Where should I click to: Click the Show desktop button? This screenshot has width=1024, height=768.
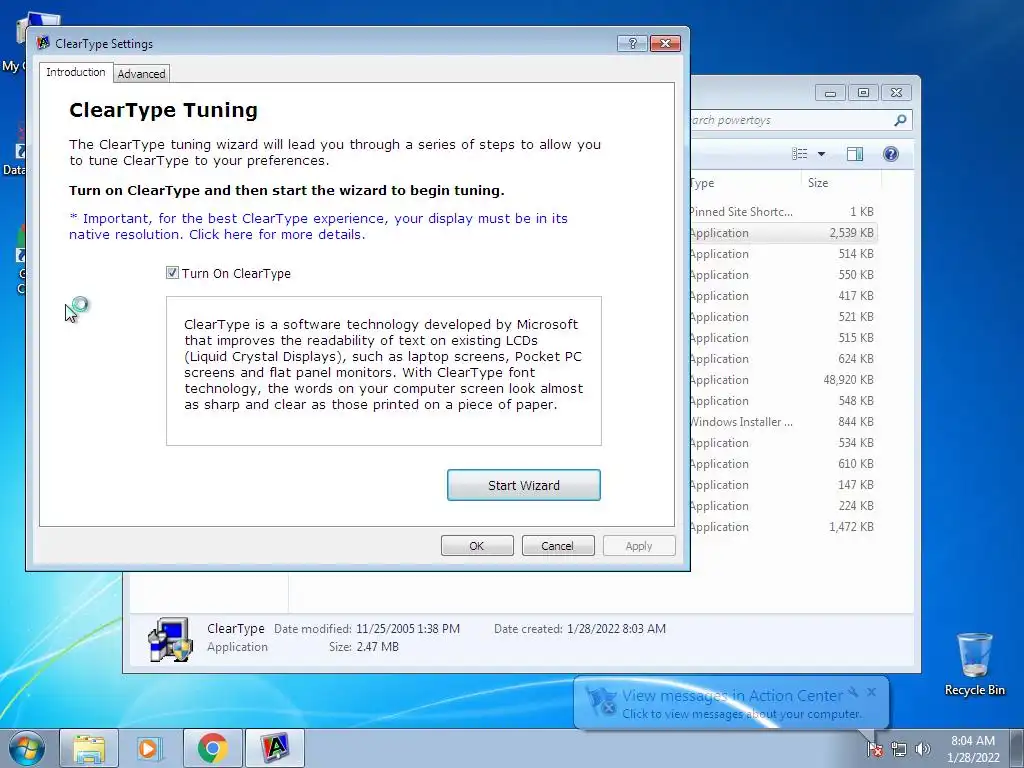(1017, 748)
